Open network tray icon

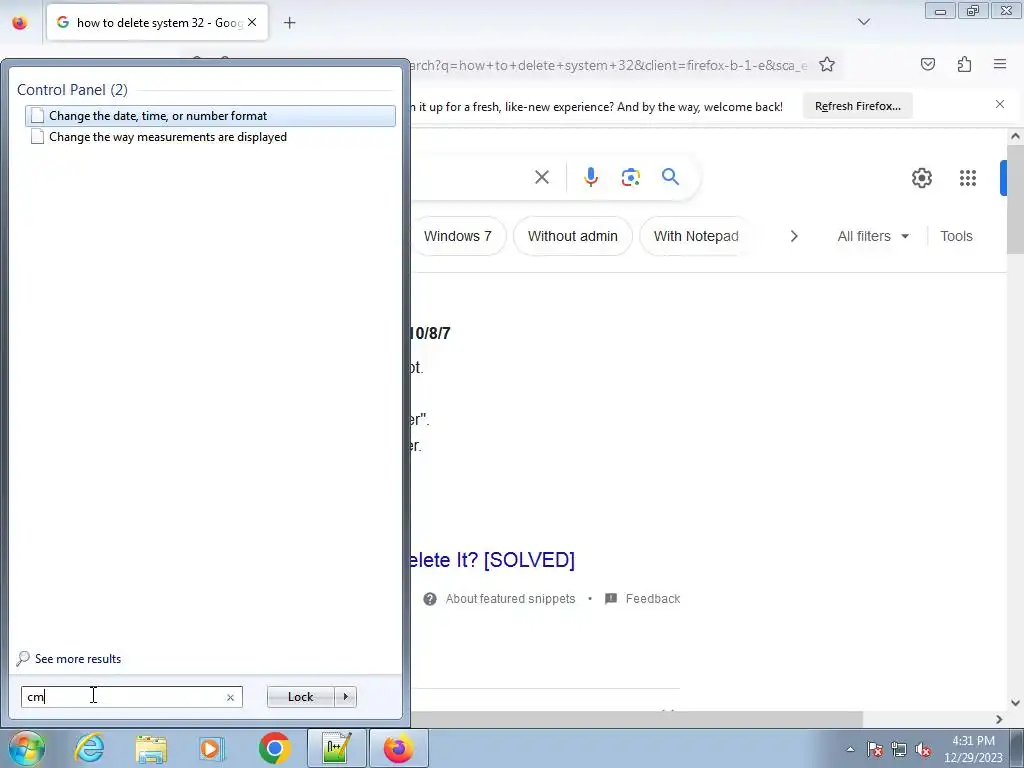pyautogui.click(x=899, y=749)
